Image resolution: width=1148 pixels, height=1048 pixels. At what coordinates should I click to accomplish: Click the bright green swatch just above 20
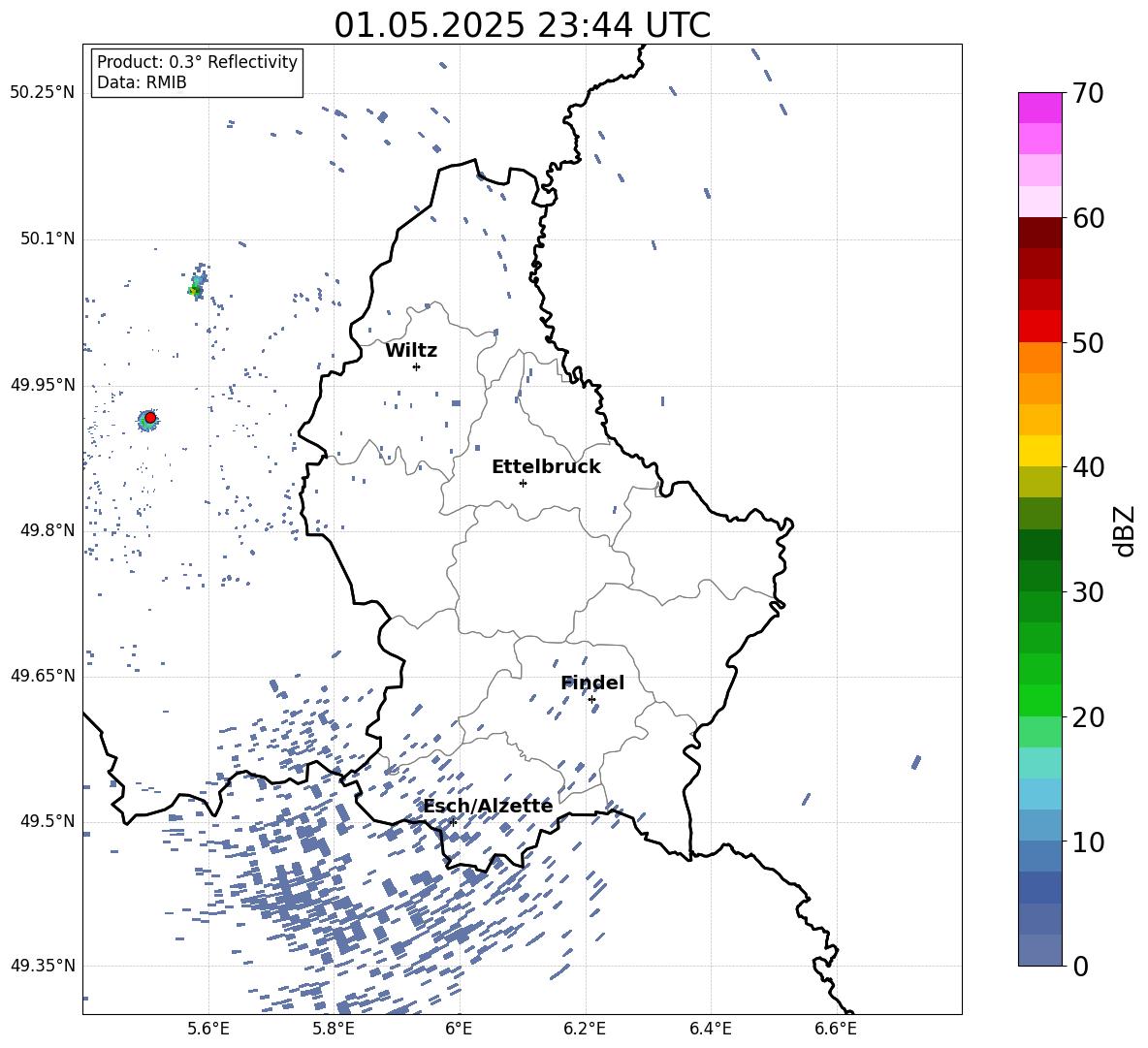pyautogui.click(x=1039, y=700)
